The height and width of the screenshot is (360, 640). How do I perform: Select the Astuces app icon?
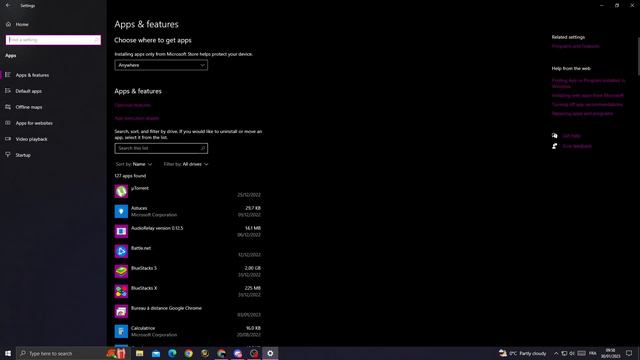click(121, 211)
